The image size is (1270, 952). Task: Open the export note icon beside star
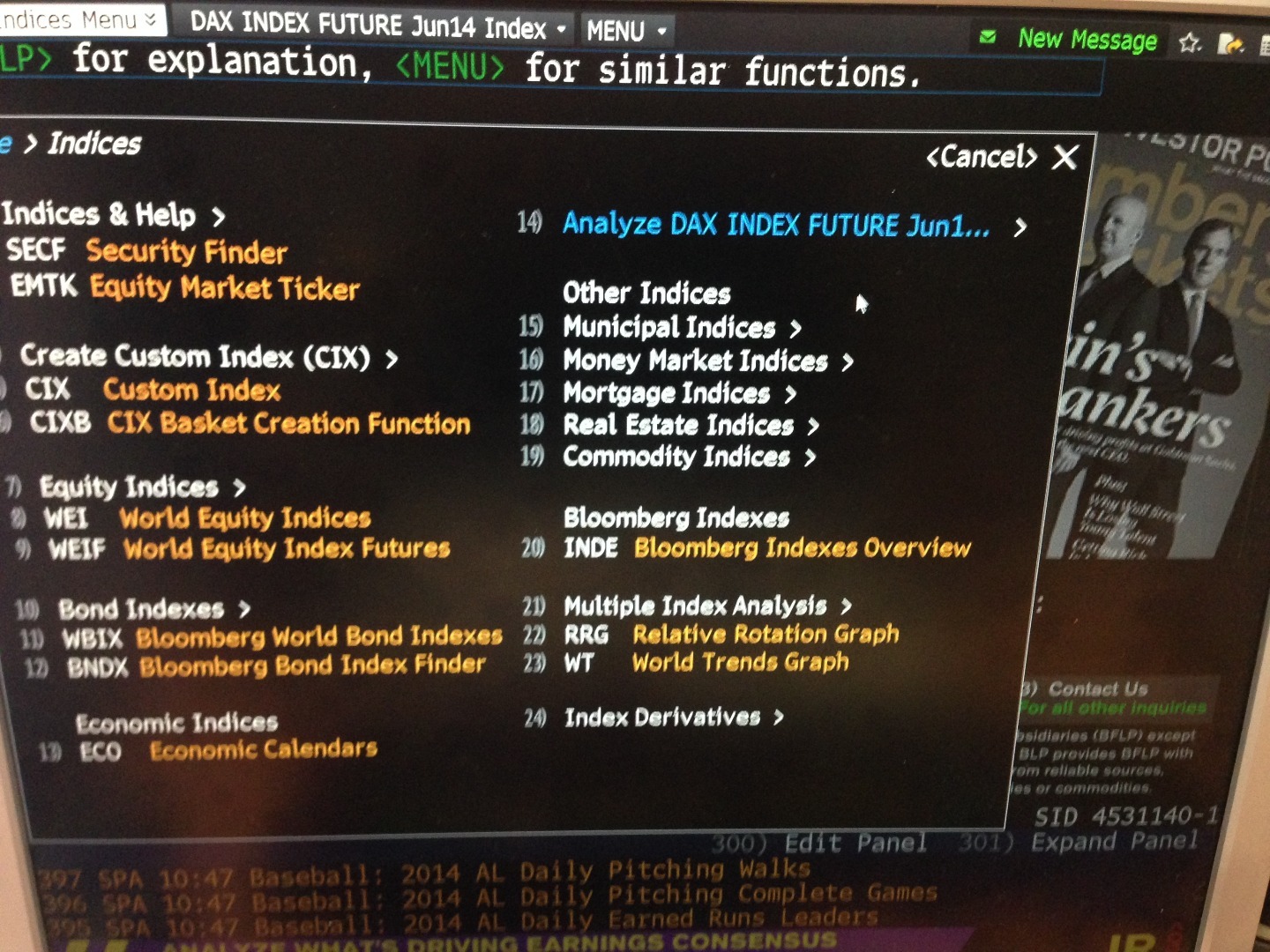tap(1230, 43)
